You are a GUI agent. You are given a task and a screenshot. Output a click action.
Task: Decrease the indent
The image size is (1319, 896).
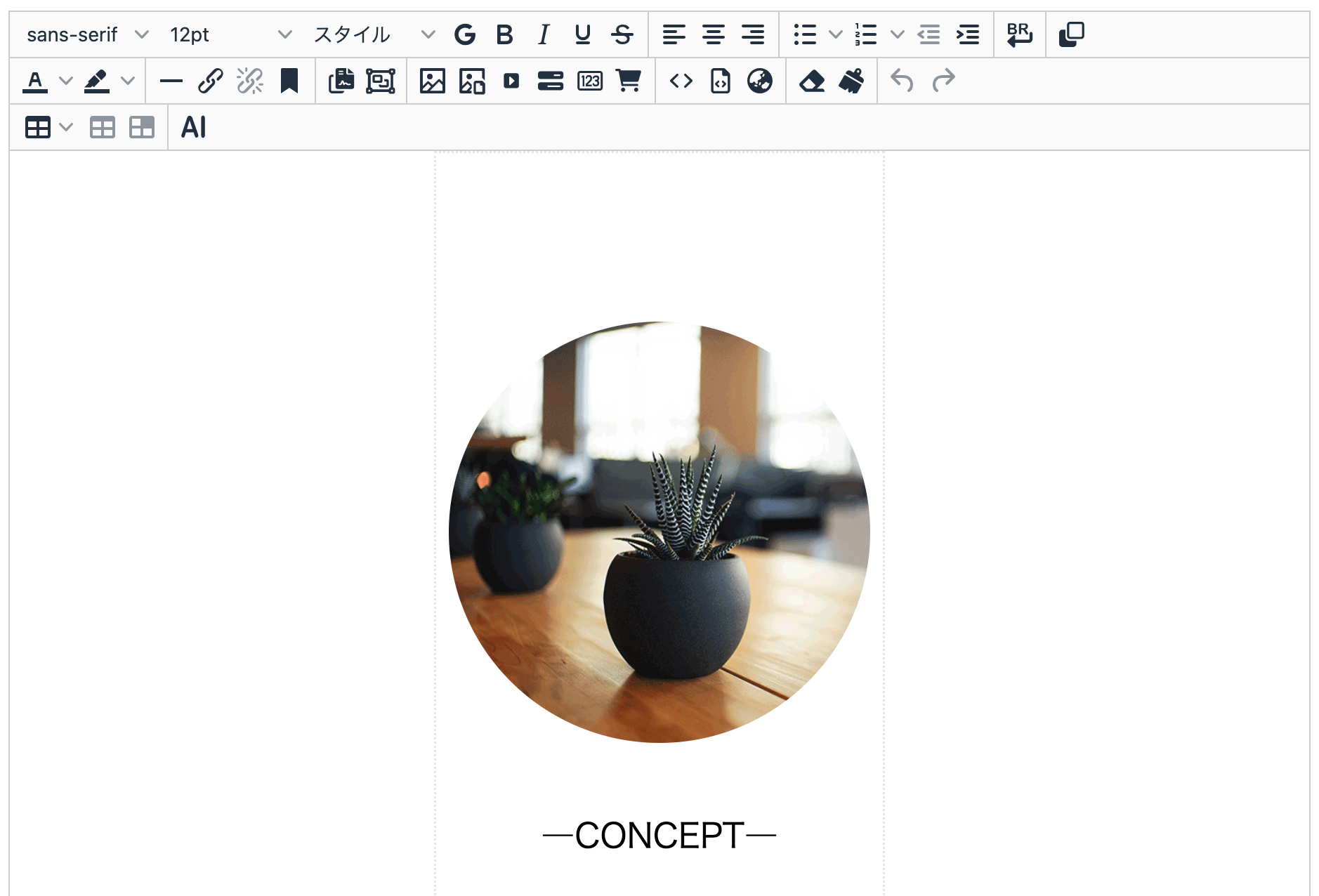tap(928, 34)
